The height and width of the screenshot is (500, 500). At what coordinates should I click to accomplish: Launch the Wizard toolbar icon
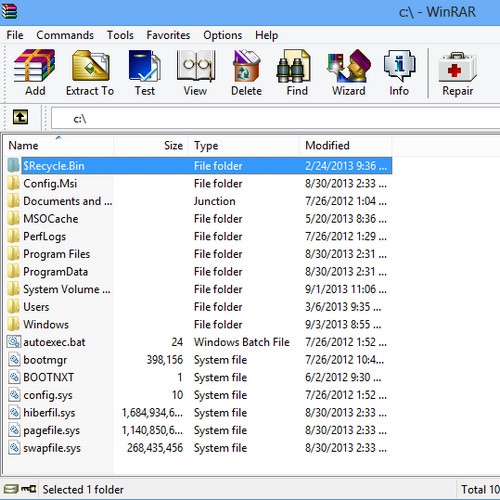pos(349,66)
